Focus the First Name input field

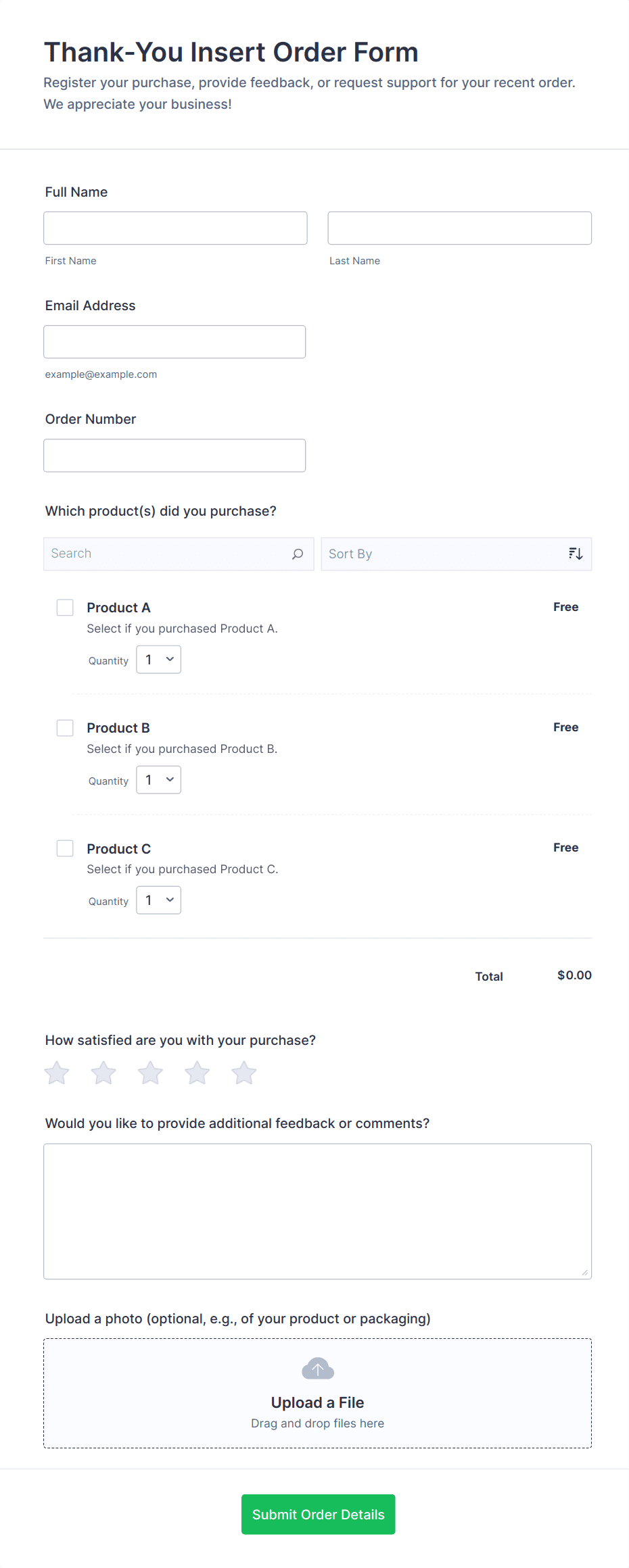[x=175, y=228]
